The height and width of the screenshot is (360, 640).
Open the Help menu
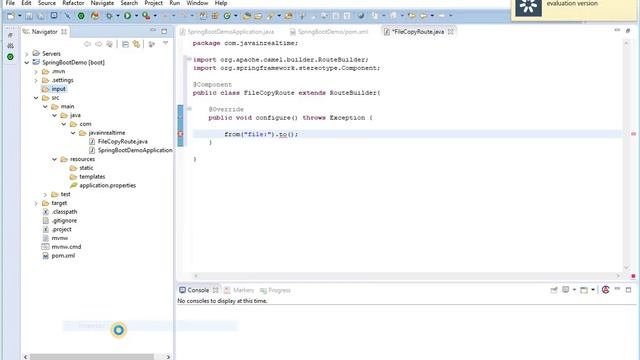tap(221, 3)
